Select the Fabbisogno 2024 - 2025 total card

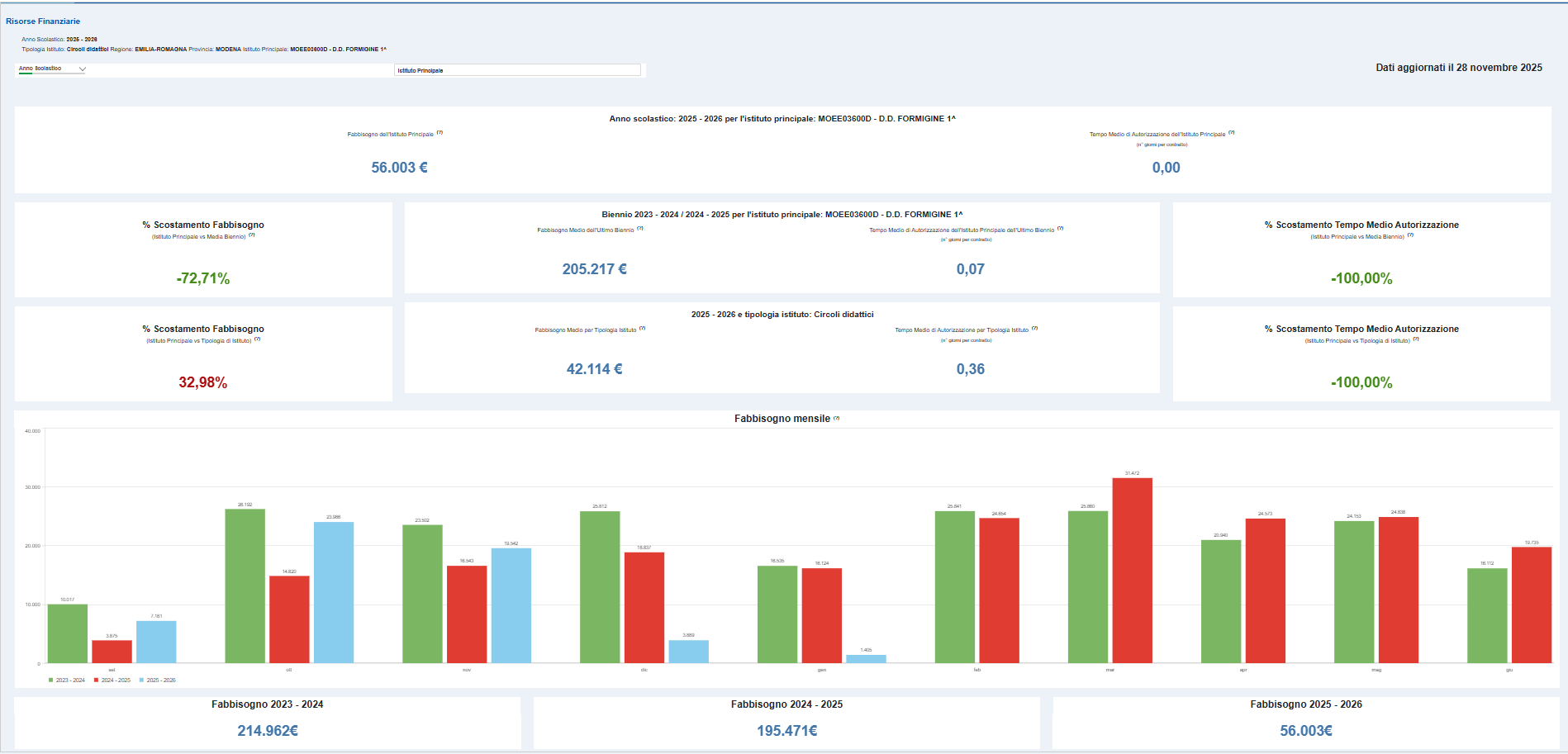[786, 722]
